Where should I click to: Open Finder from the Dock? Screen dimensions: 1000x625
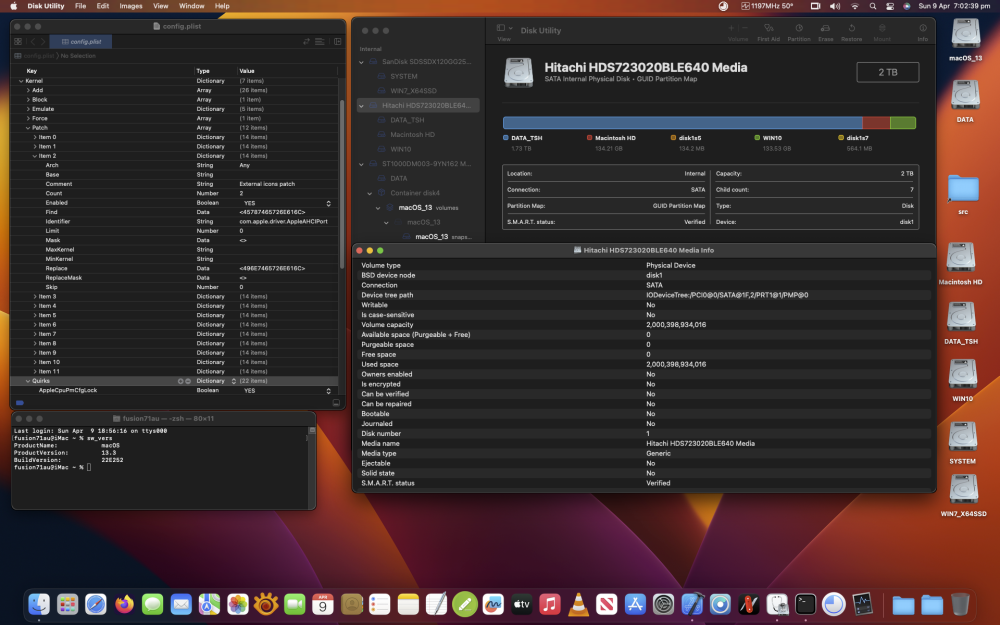point(39,603)
